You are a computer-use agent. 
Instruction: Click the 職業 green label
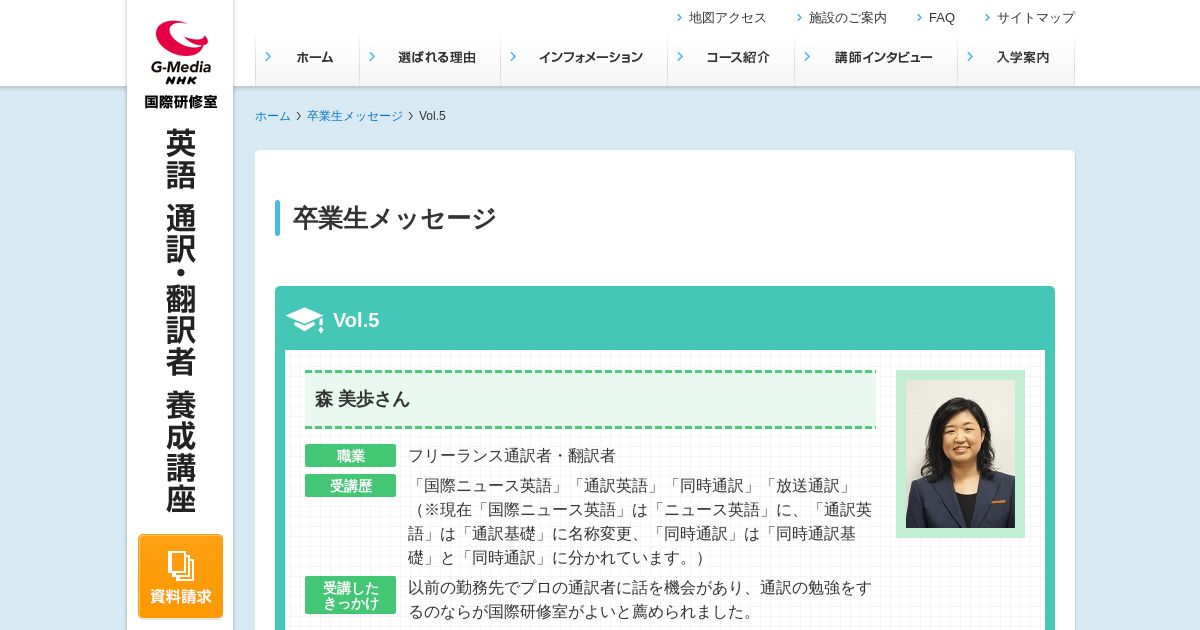point(350,456)
